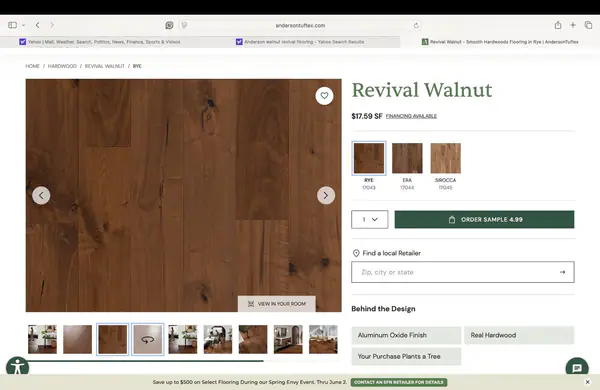The width and height of the screenshot is (600, 390).
Task: Open the sixth thumbnail with people
Action: [218, 339]
